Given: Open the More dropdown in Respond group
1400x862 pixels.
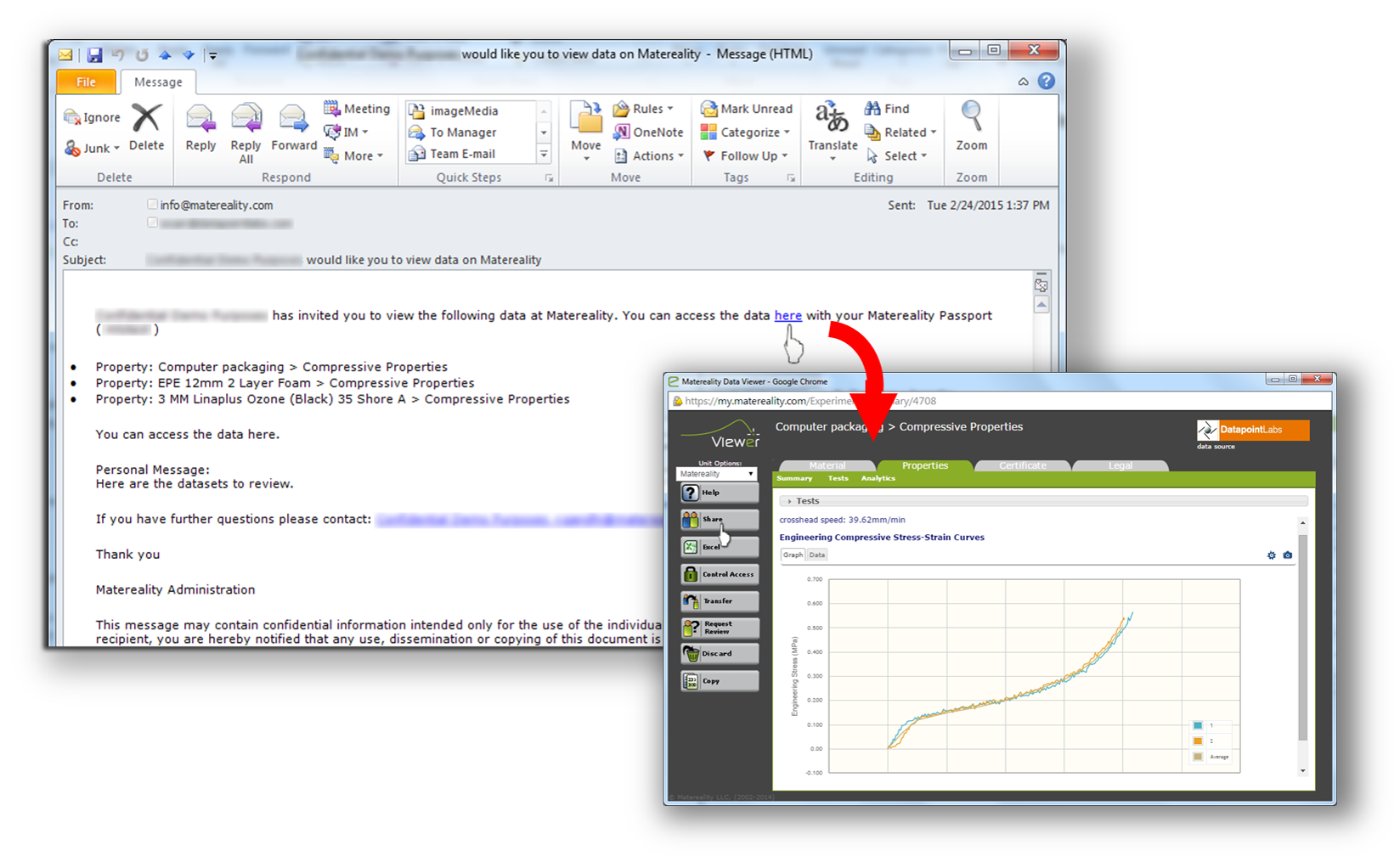Looking at the screenshot, I should tap(354, 156).
